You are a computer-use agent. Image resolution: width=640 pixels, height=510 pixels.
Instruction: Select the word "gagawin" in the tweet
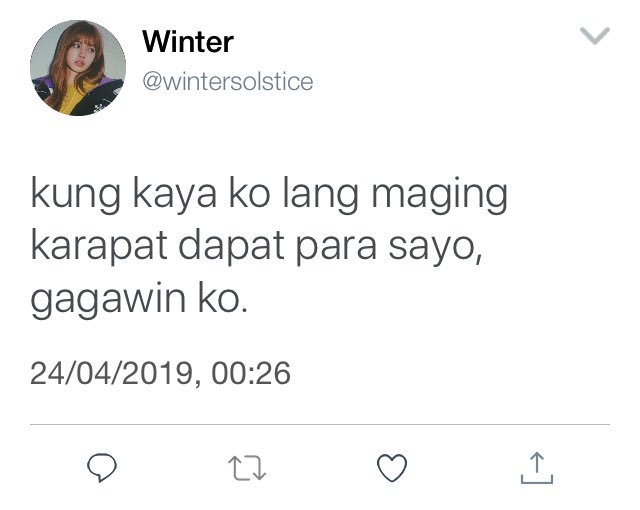coord(108,299)
